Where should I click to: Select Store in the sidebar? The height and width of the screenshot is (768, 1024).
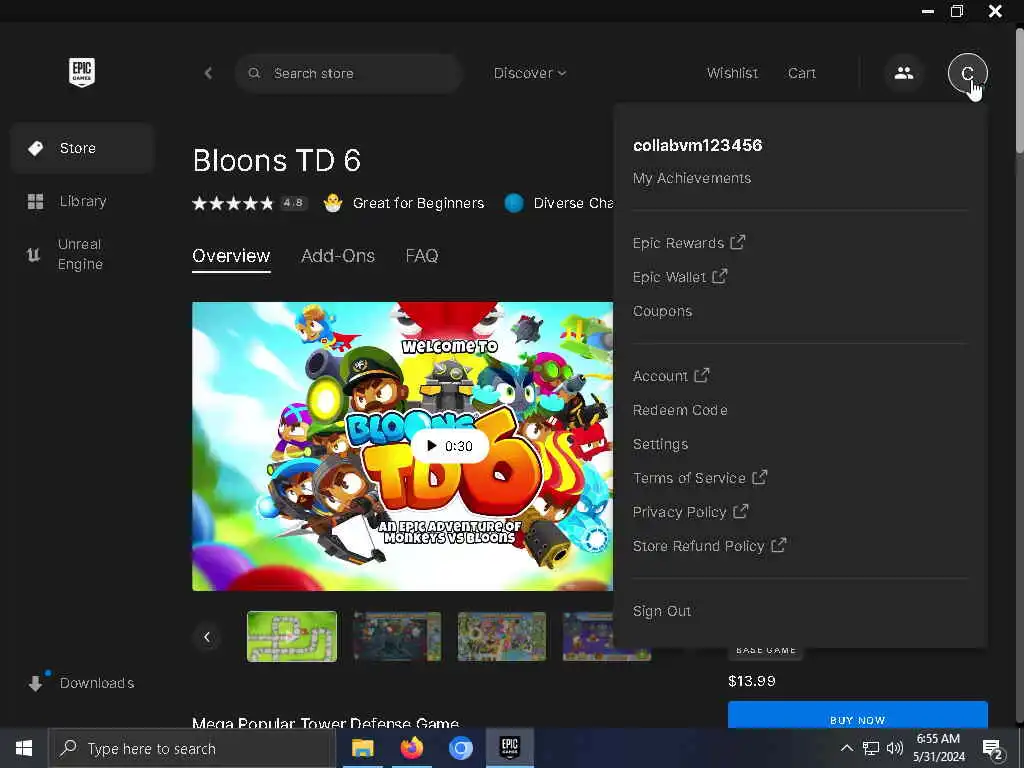pyautogui.click(x=82, y=148)
